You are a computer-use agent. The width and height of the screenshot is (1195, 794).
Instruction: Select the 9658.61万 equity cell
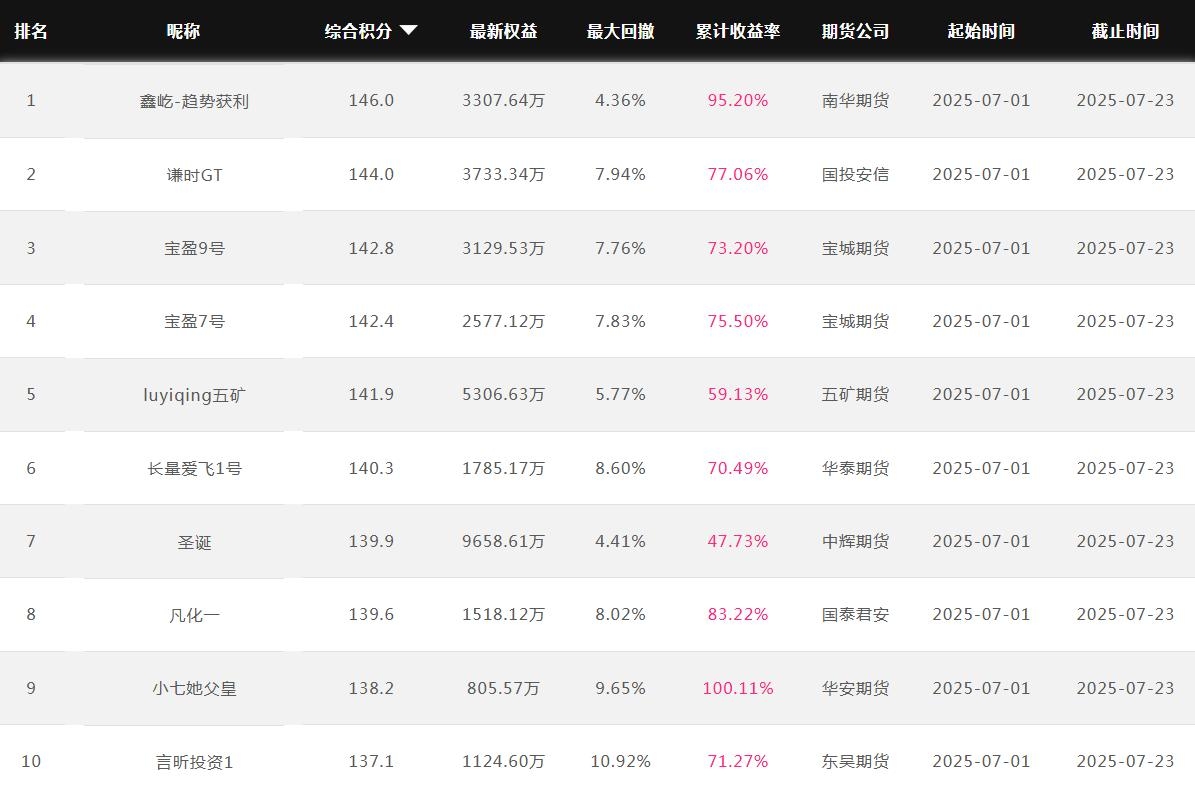[x=503, y=541]
